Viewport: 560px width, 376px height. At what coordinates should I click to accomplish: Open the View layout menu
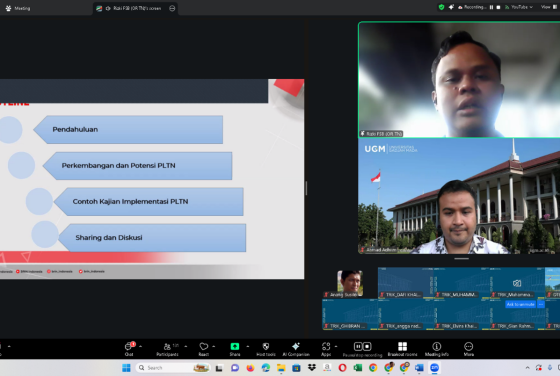tap(549, 7)
